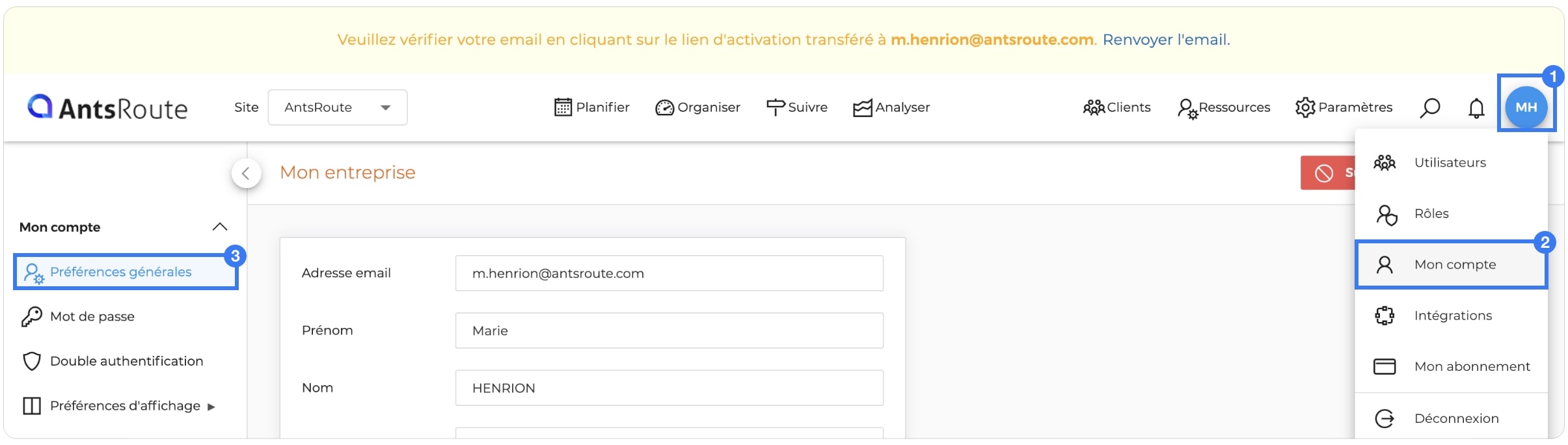Screen dimensions: 1568x445
Task: Open Paramètres settings
Action: 1344,107
